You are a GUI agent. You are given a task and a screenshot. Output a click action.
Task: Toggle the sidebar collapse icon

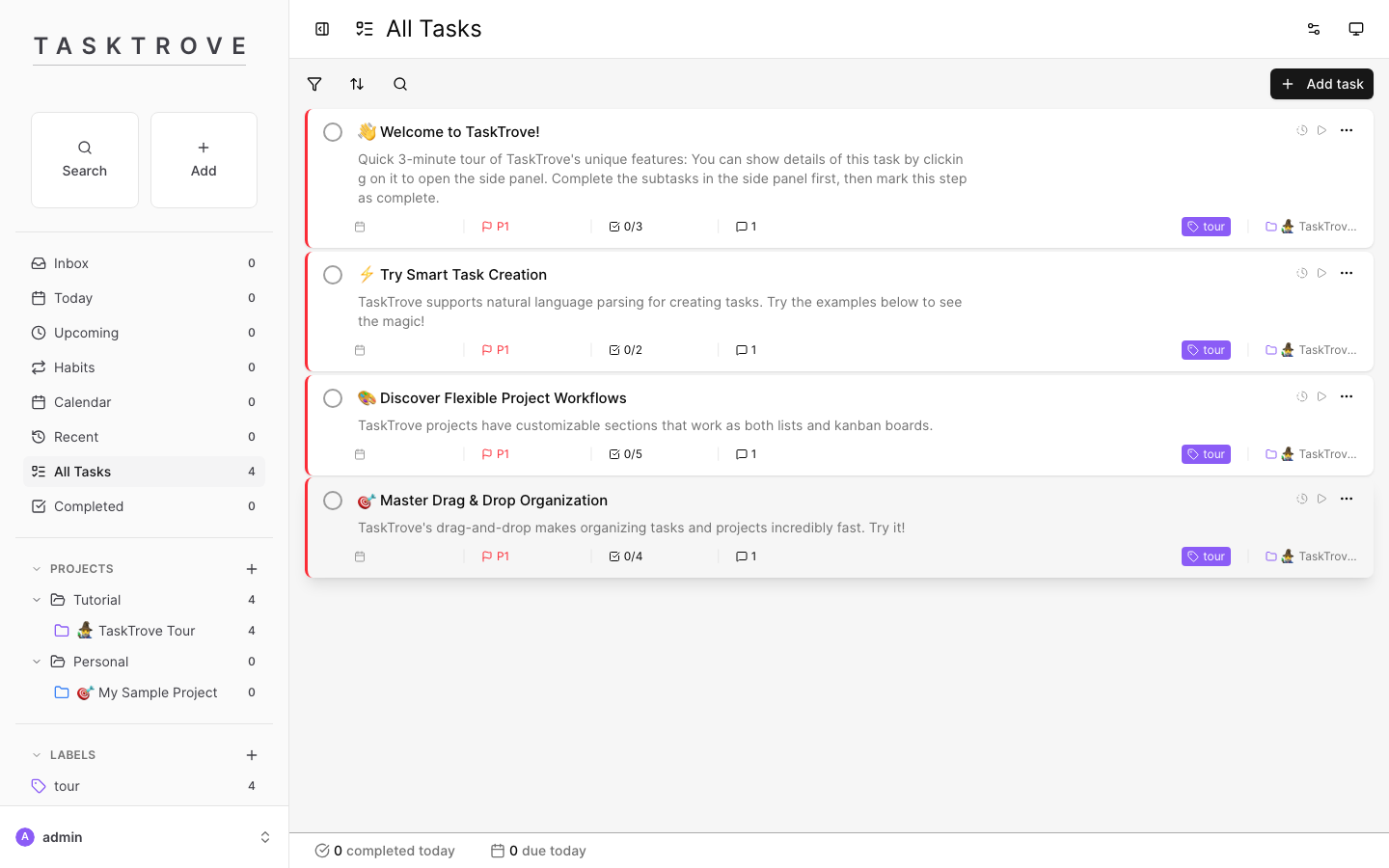click(322, 29)
